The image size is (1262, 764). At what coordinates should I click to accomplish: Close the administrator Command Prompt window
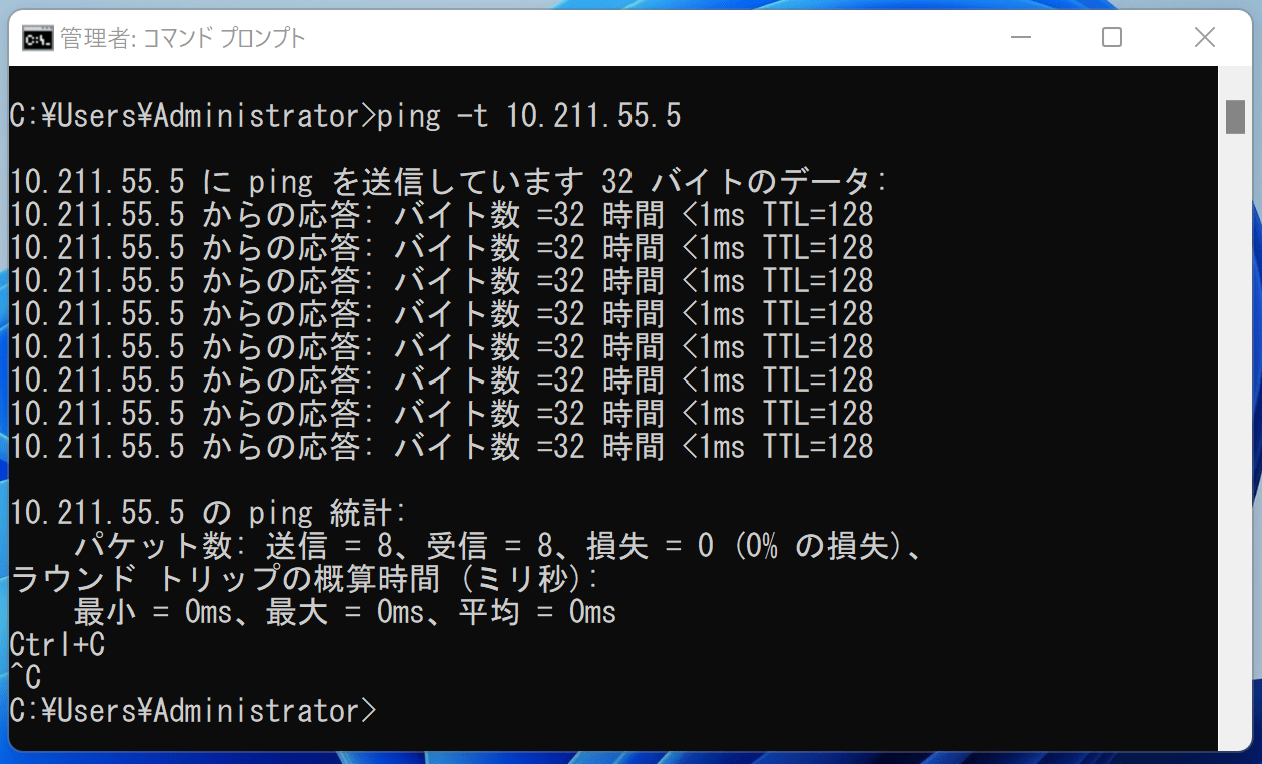tap(1204, 38)
